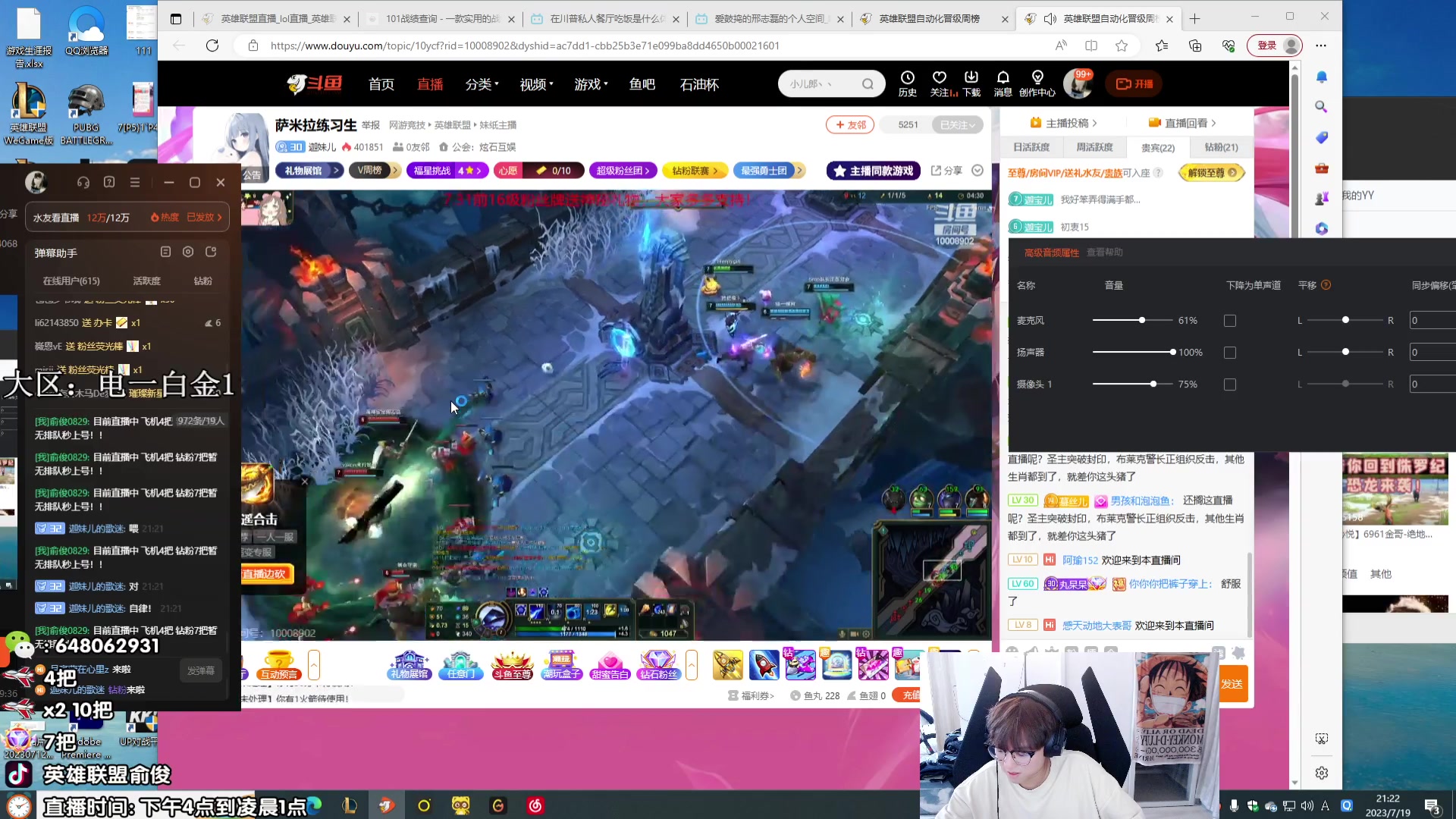The image size is (1456, 819).
Task: Select 在线用户(615) tab in streamer tool
Action: pos(71,281)
